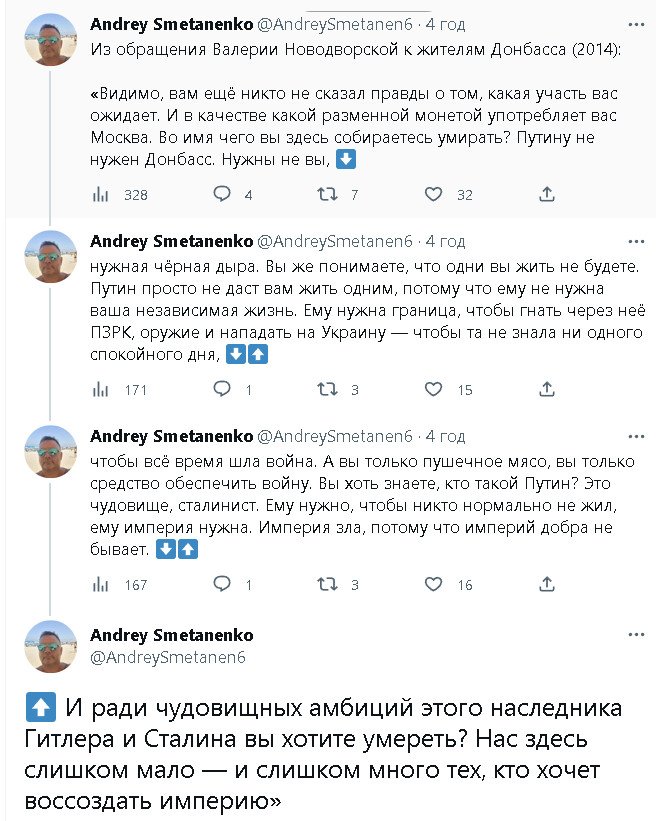Retweet the third tweet
The height and width of the screenshot is (821, 656).
click(x=327, y=585)
